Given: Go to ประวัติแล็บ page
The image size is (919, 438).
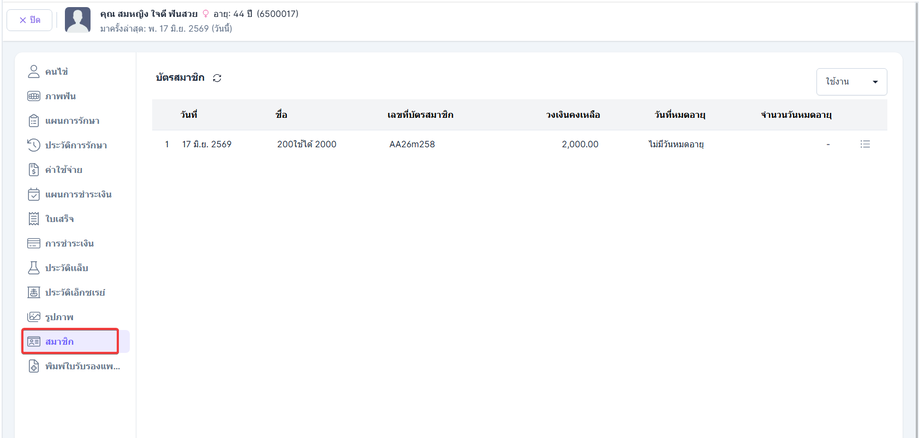Looking at the screenshot, I should [x=75, y=267].
